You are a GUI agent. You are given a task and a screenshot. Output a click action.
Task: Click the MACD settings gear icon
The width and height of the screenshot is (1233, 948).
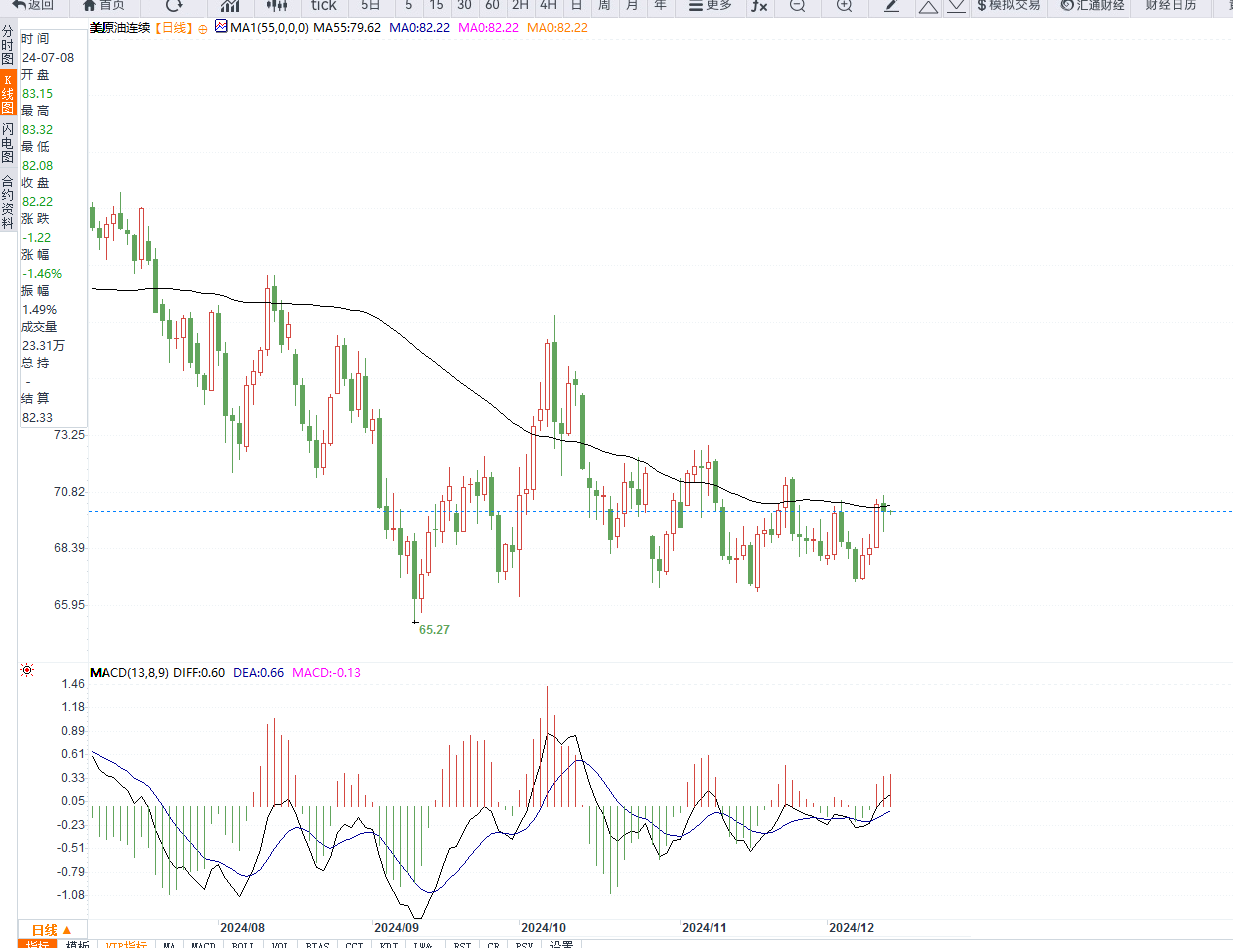click(27, 671)
